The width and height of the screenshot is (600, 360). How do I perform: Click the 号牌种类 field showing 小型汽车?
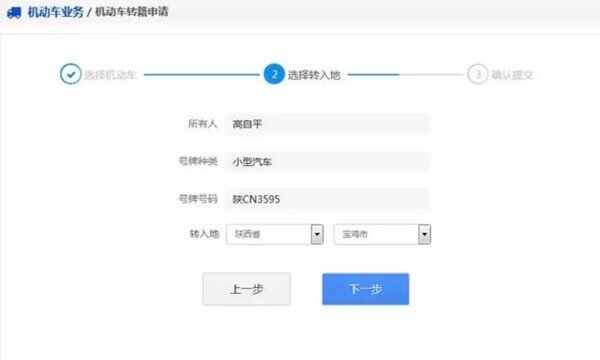coord(328,161)
